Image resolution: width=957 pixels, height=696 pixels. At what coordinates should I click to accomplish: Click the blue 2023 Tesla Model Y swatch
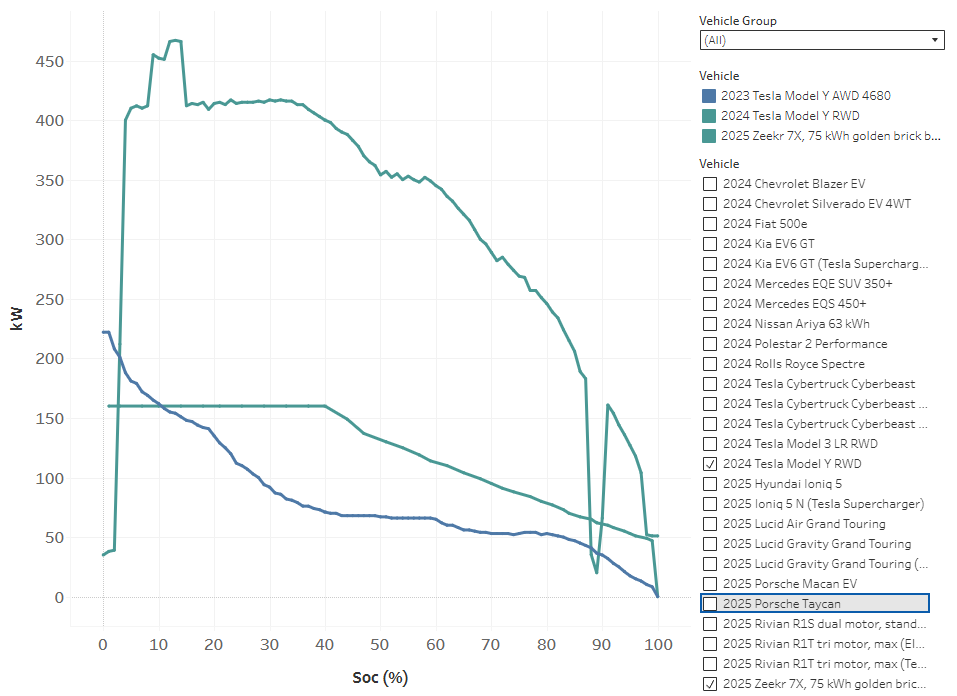coord(709,96)
